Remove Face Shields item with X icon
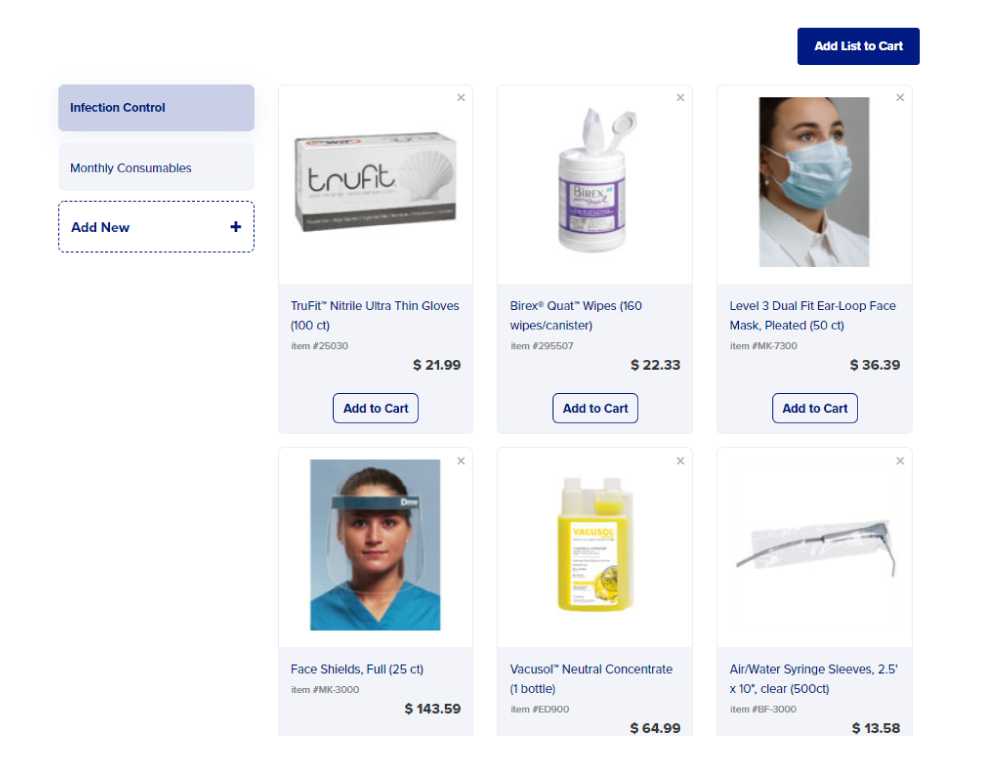 pyautogui.click(x=460, y=460)
